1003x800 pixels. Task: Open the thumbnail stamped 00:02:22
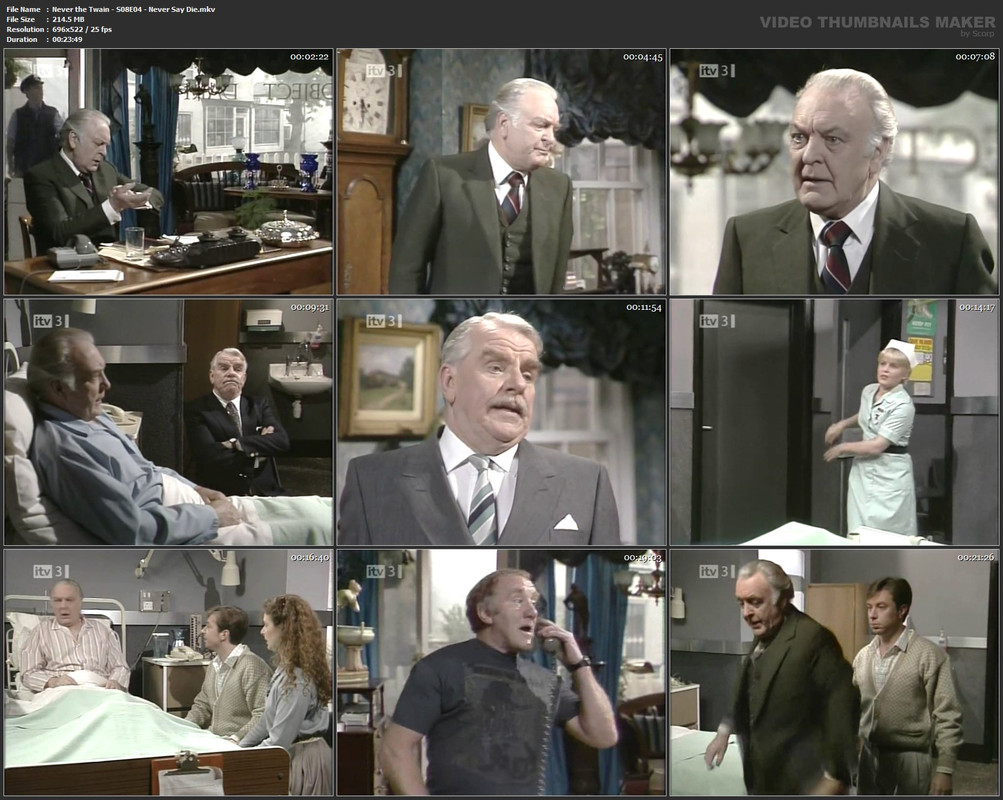click(168, 172)
